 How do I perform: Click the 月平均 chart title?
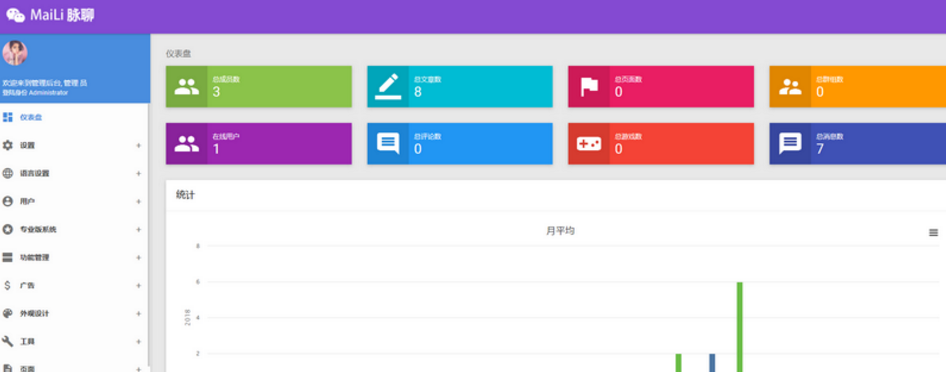point(560,231)
